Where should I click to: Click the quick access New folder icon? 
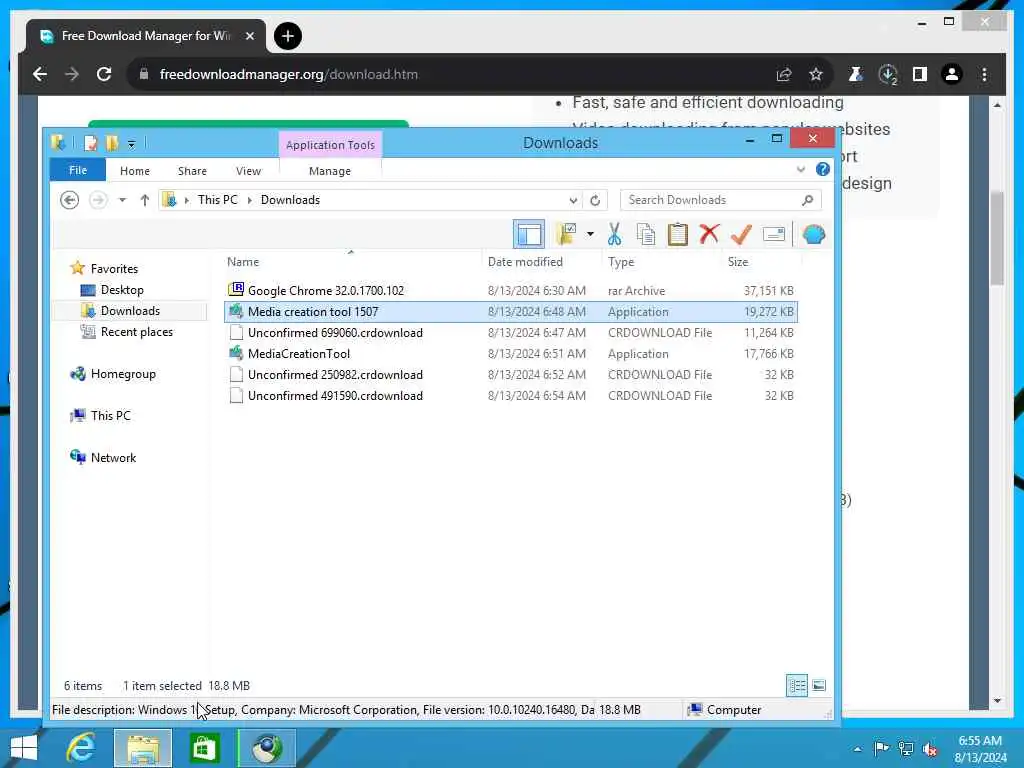click(112, 142)
